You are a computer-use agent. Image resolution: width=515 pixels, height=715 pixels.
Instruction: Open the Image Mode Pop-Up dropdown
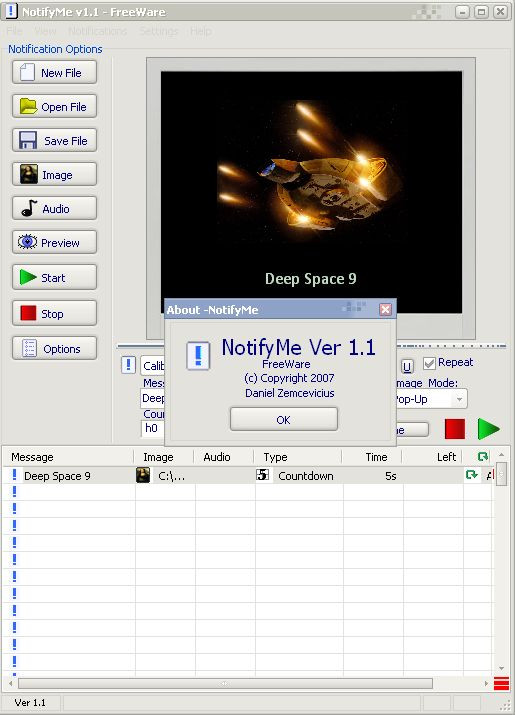click(459, 399)
